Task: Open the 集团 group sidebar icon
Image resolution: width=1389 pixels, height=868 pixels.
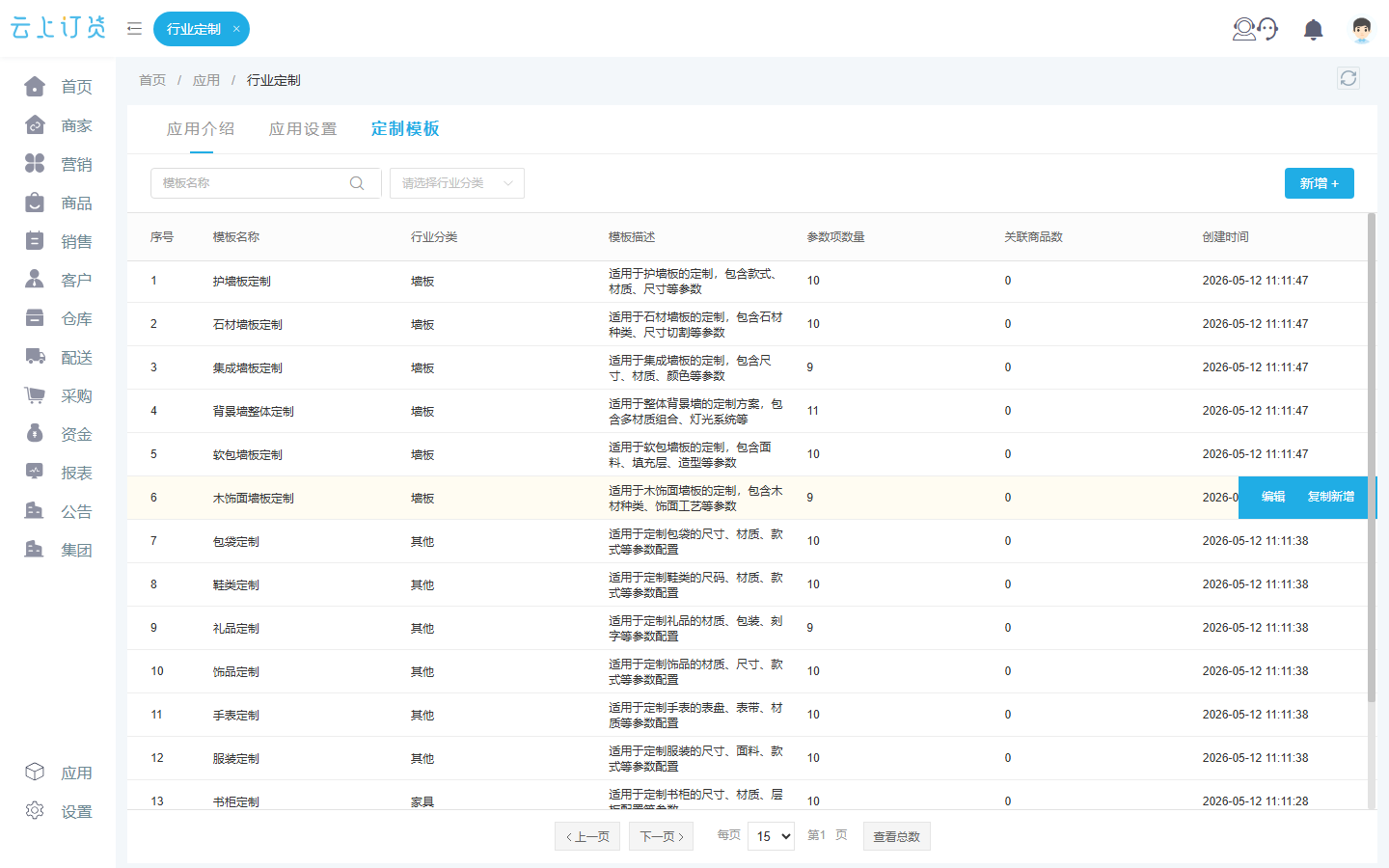Action: point(35,550)
